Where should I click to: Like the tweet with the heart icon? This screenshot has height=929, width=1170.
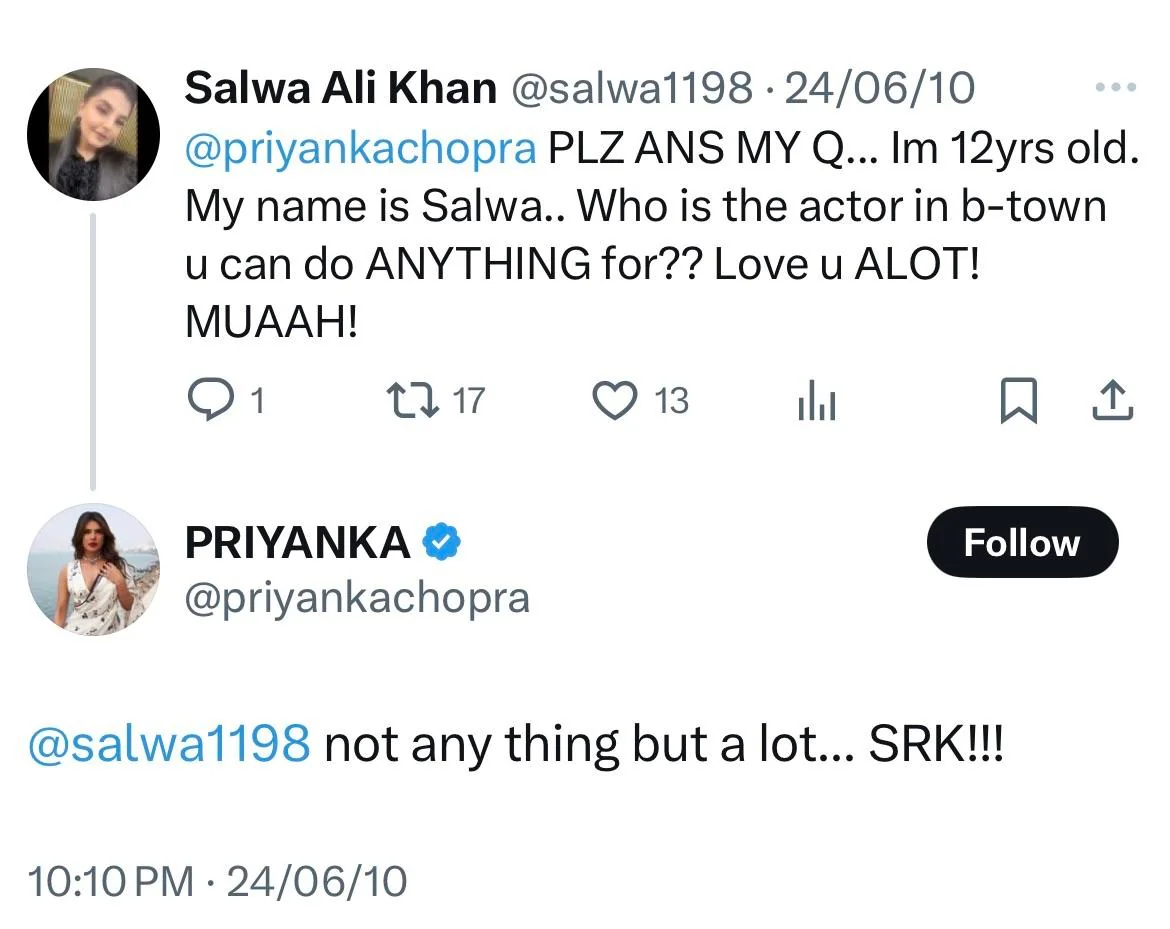(615, 401)
